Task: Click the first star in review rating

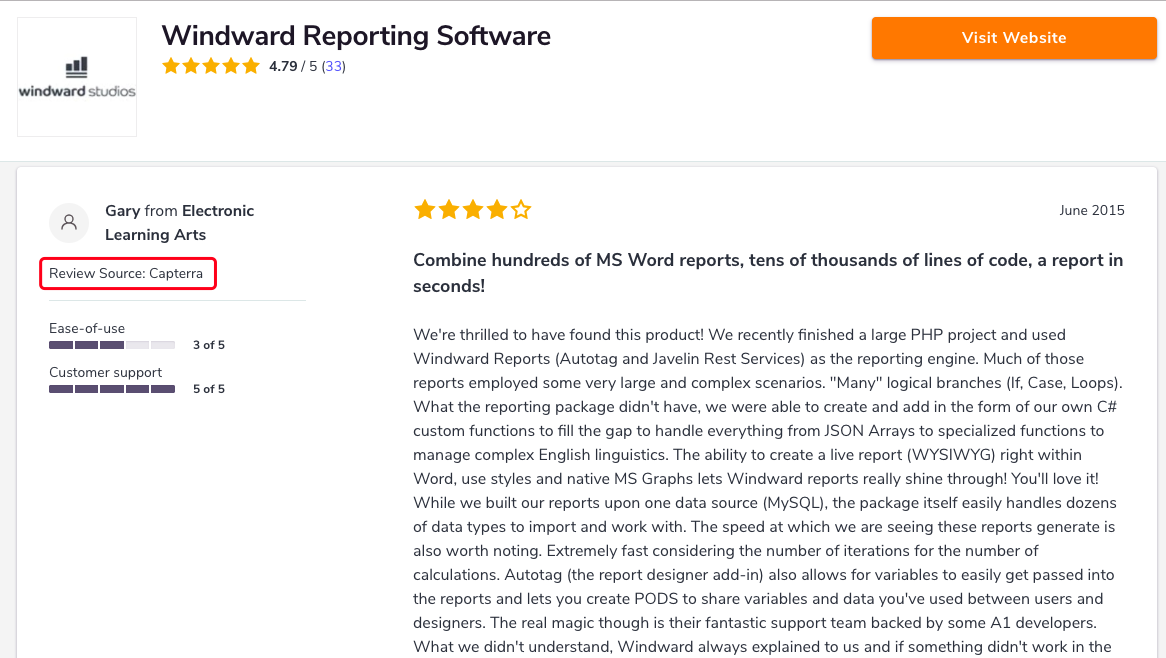Action: (424, 210)
